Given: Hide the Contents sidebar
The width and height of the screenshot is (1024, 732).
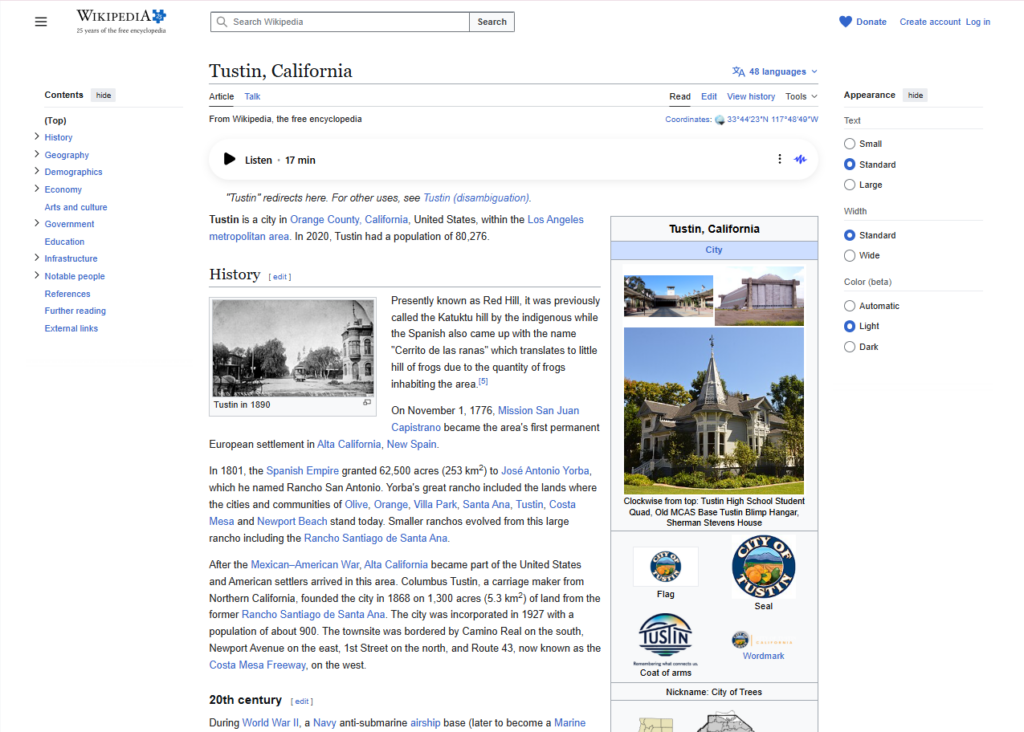Looking at the screenshot, I should (103, 95).
